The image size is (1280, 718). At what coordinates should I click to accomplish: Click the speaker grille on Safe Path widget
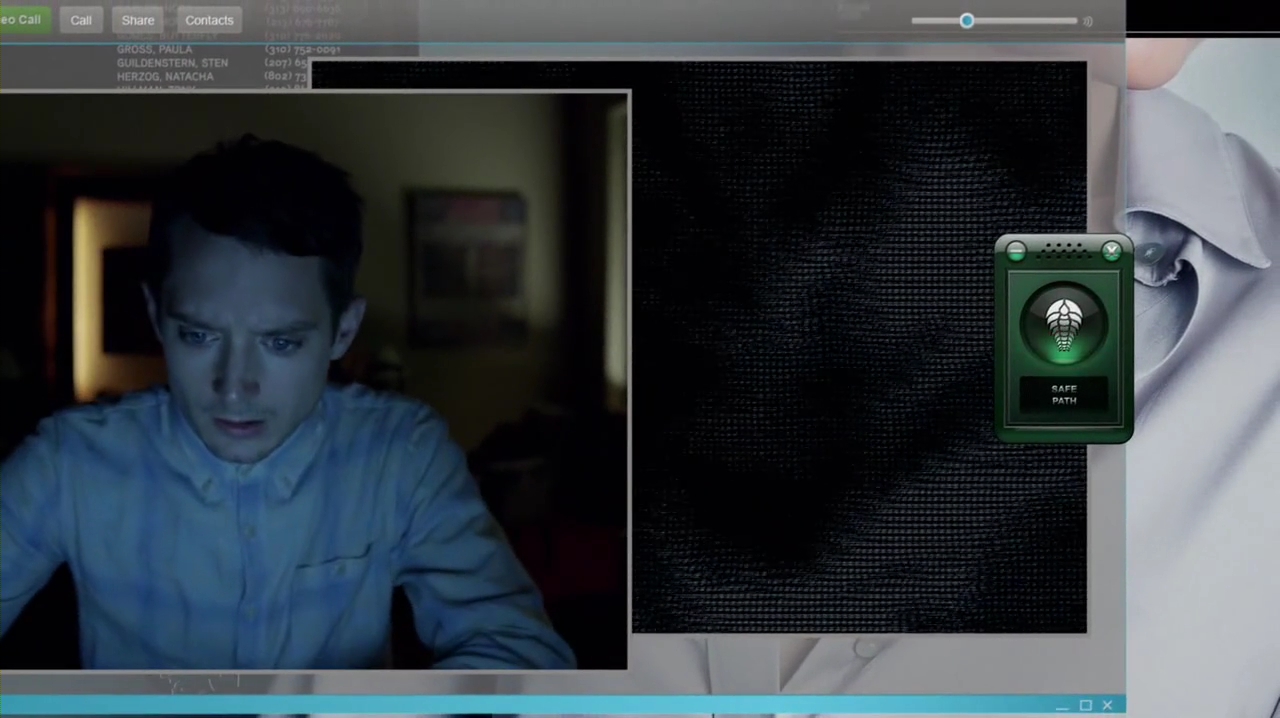[x=1064, y=253]
